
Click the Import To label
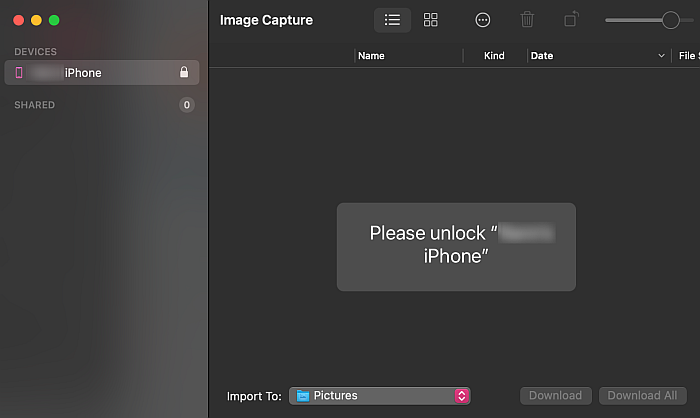(x=254, y=396)
